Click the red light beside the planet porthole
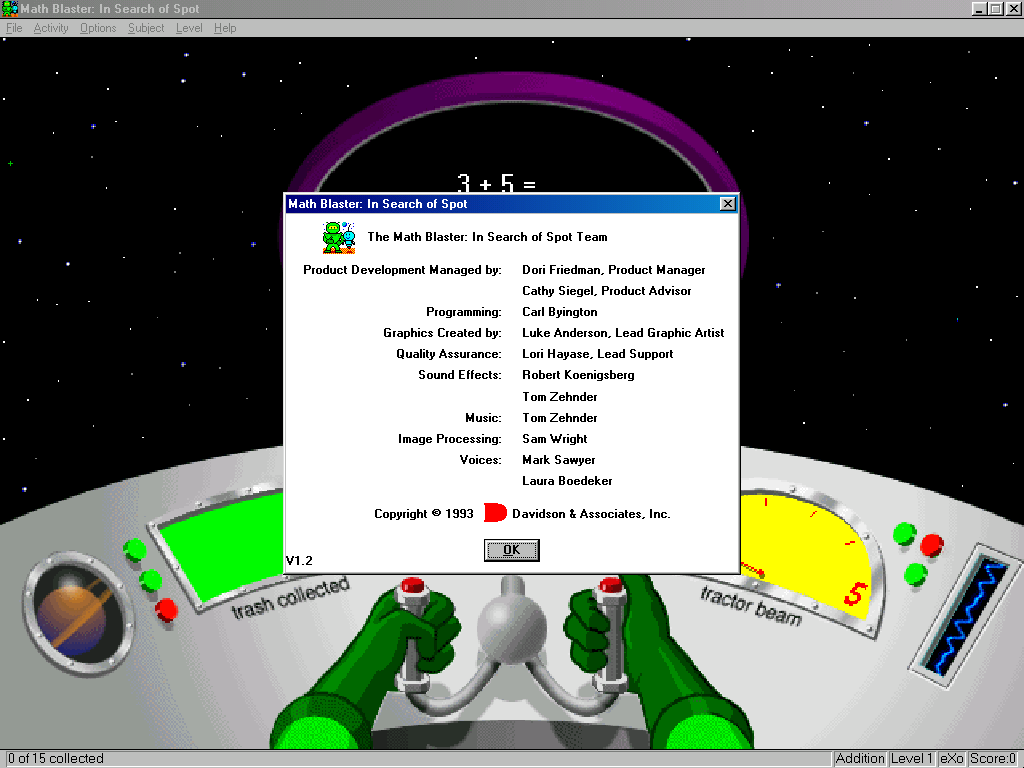 [166, 609]
